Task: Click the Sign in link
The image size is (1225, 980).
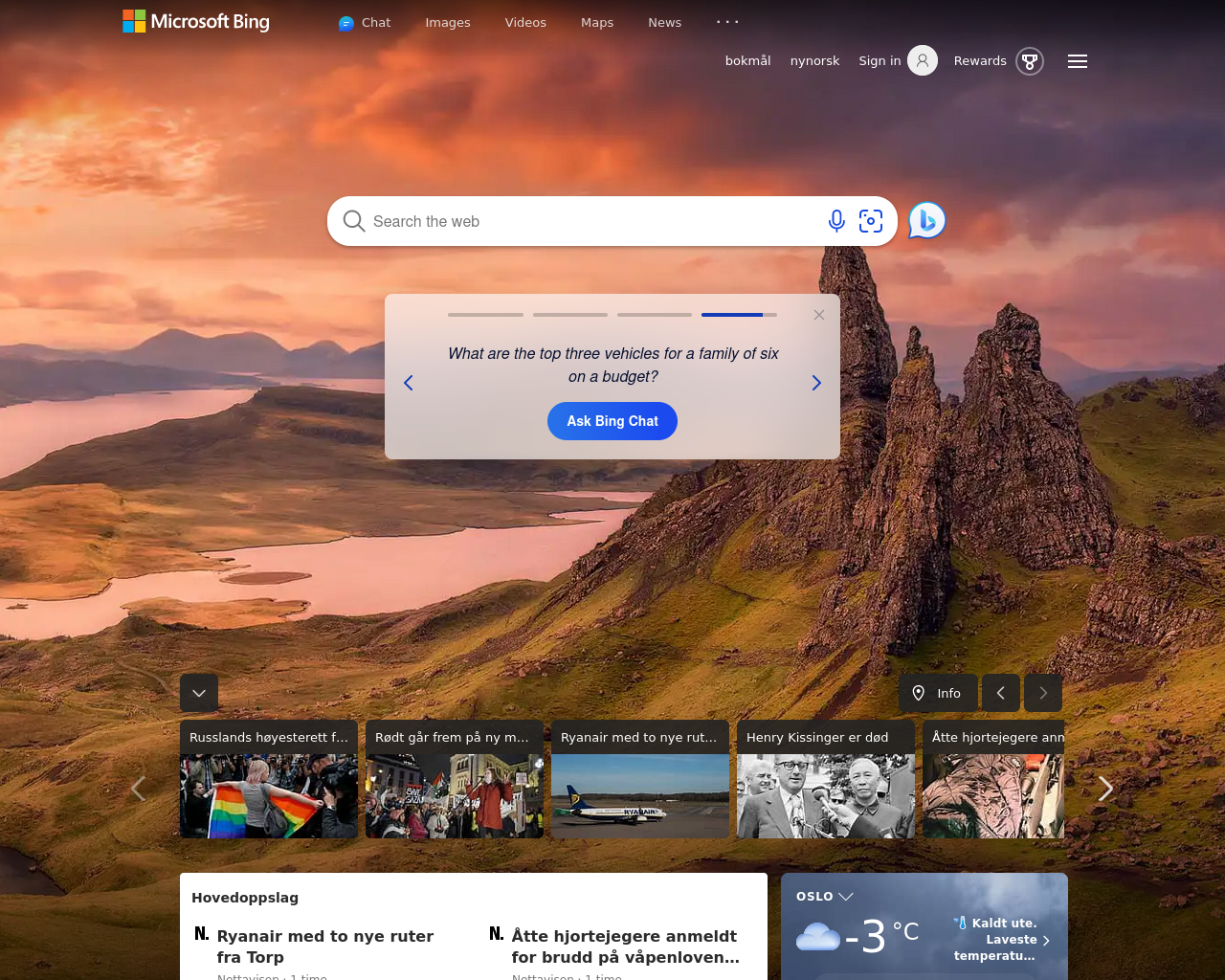Action: click(880, 61)
